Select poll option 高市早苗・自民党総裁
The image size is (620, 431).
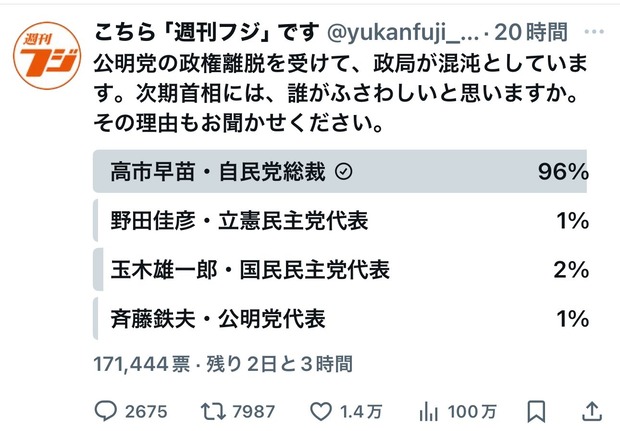(x=340, y=172)
